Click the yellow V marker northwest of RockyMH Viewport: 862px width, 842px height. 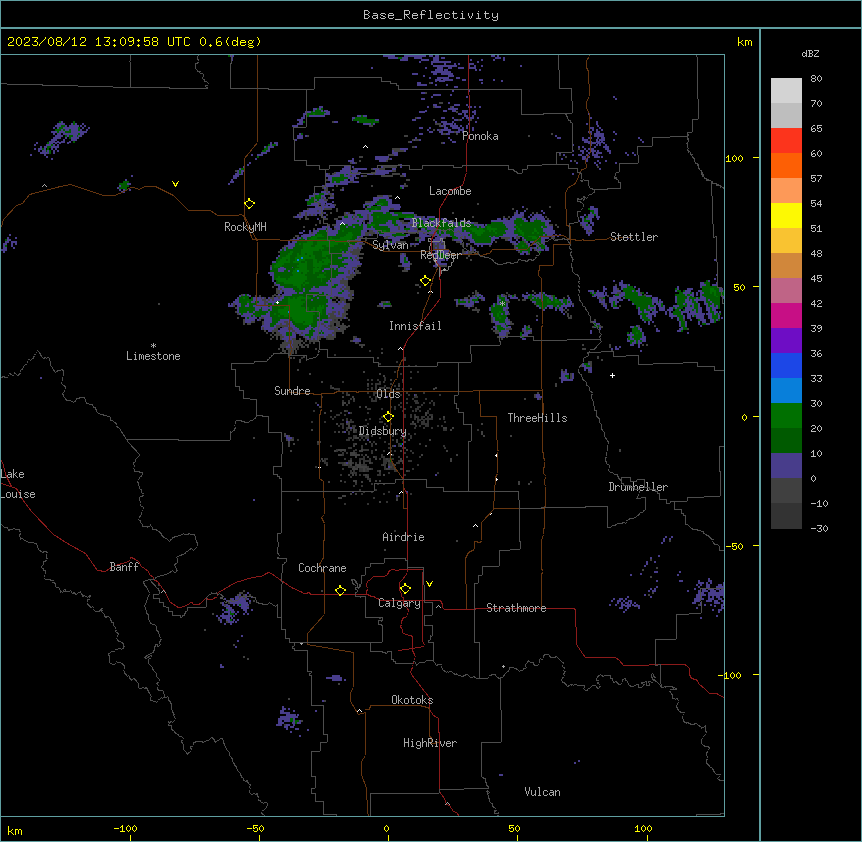(x=175, y=184)
